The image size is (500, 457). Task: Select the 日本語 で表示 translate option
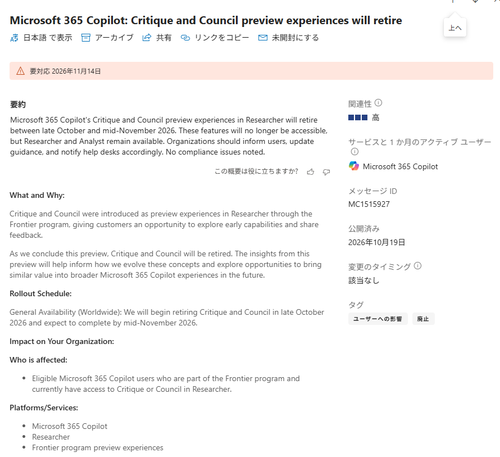click(x=48, y=38)
